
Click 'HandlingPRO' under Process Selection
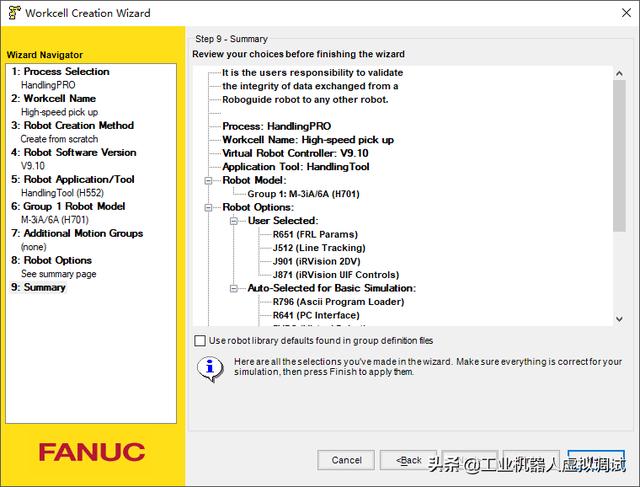point(48,85)
